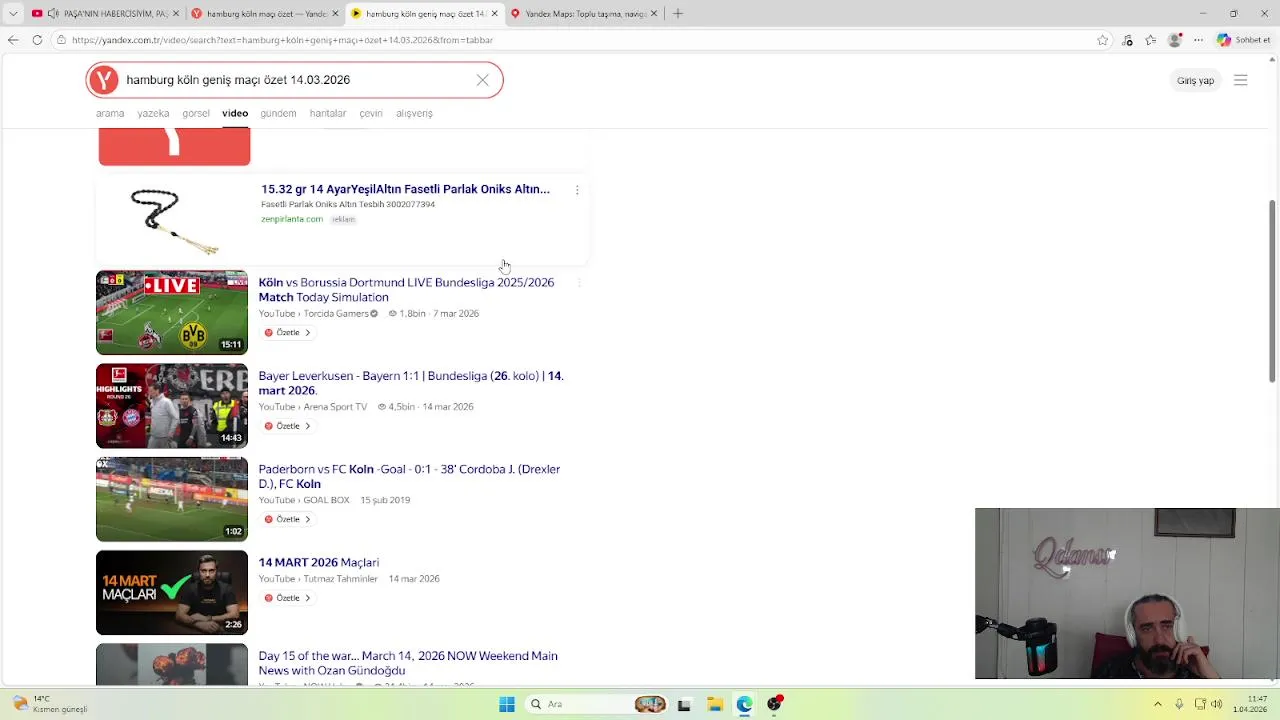Click the Yandex logo in search bar
Viewport: 1280px width, 720px height.
click(103, 80)
